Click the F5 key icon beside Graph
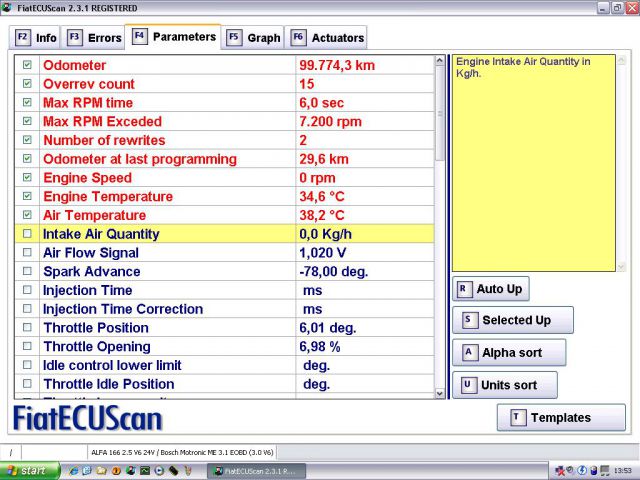Screen dimensions: 640x480 coord(234,38)
